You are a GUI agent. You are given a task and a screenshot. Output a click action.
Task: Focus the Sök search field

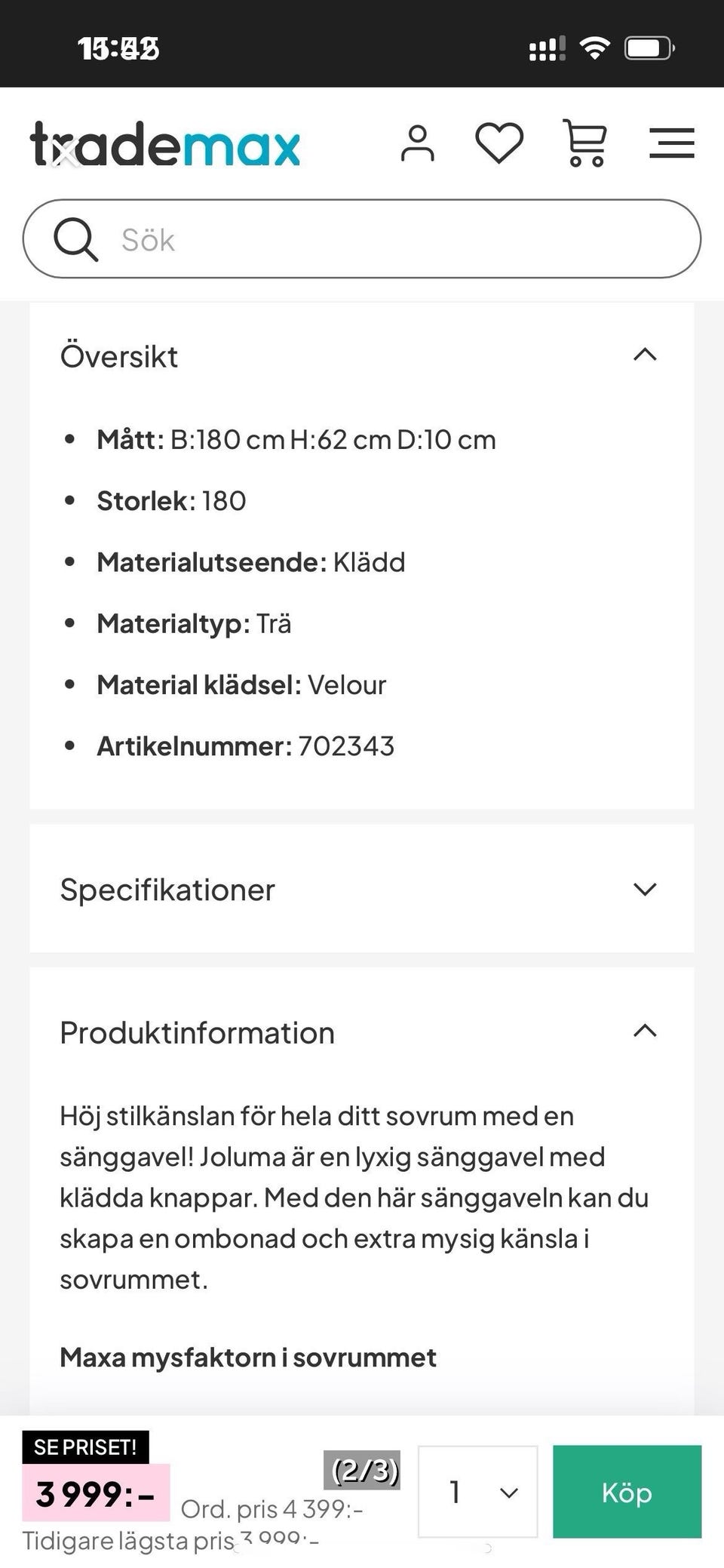point(392,239)
